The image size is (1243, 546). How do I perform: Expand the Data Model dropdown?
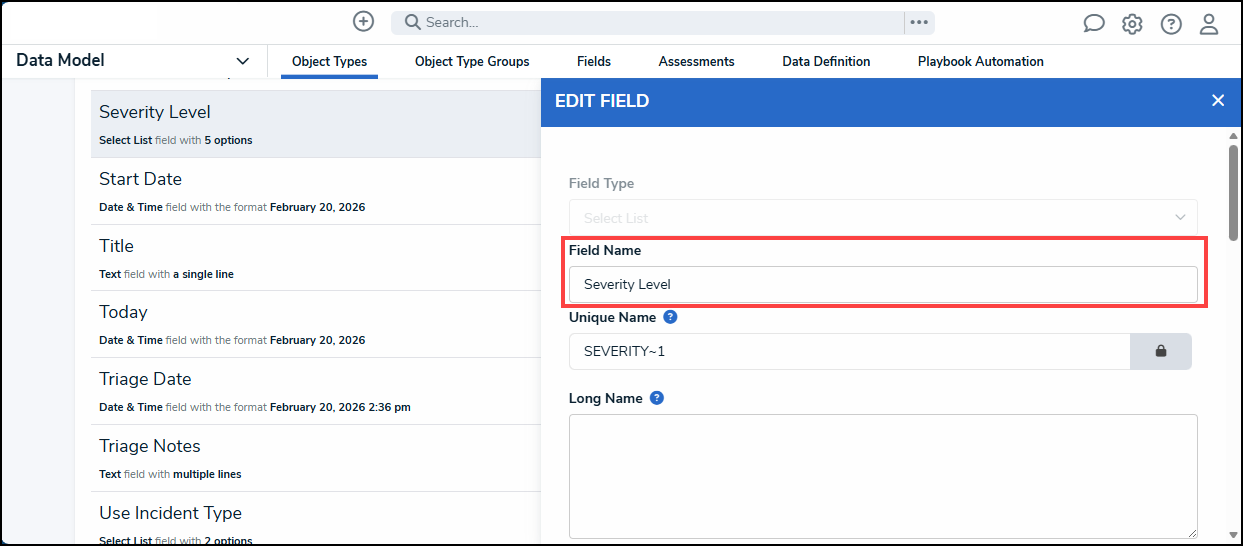pyautogui.click(x=242, y=61)
